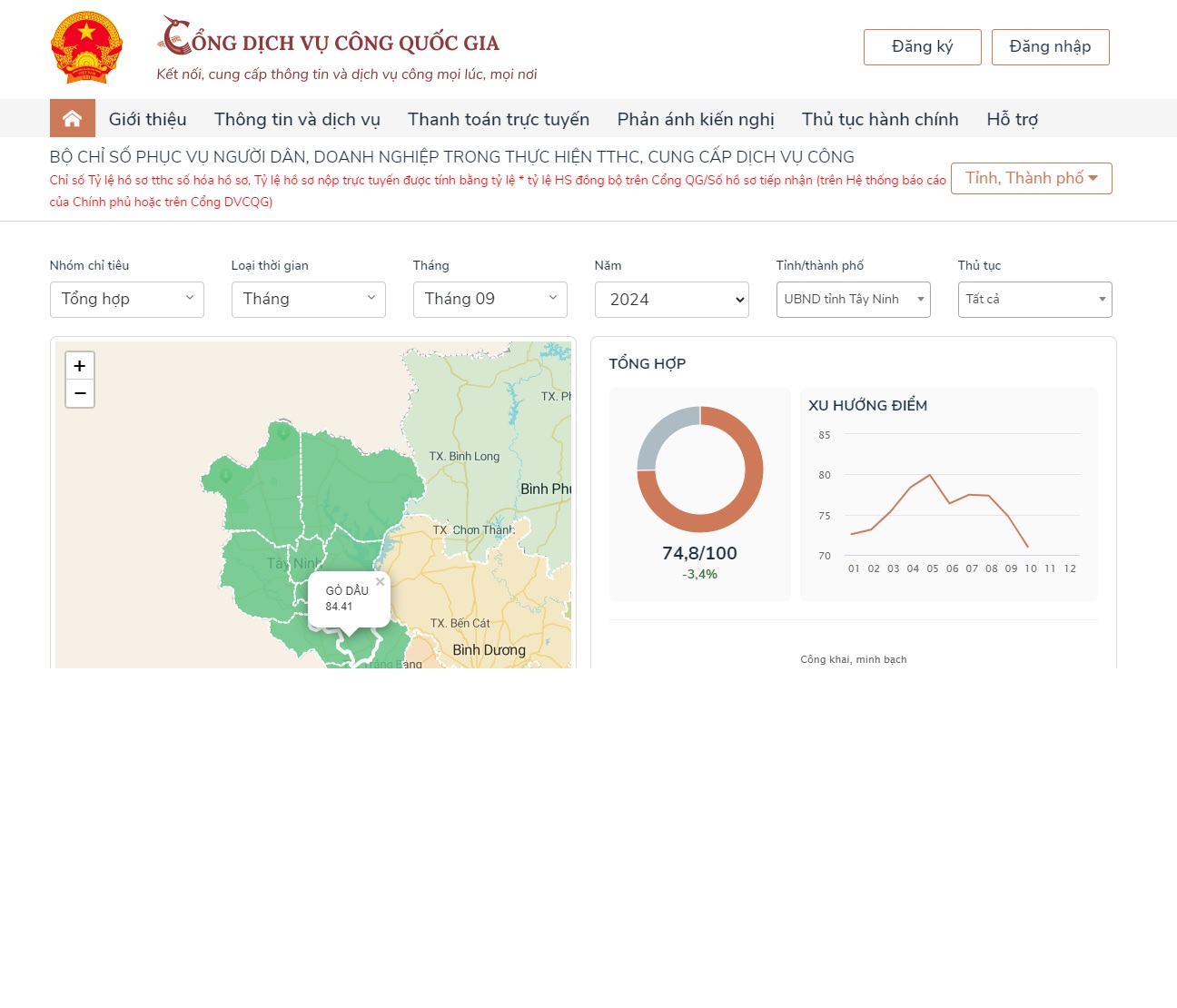Click the home icon in navigation bar

pyautogui.click(x=73, y=118)
